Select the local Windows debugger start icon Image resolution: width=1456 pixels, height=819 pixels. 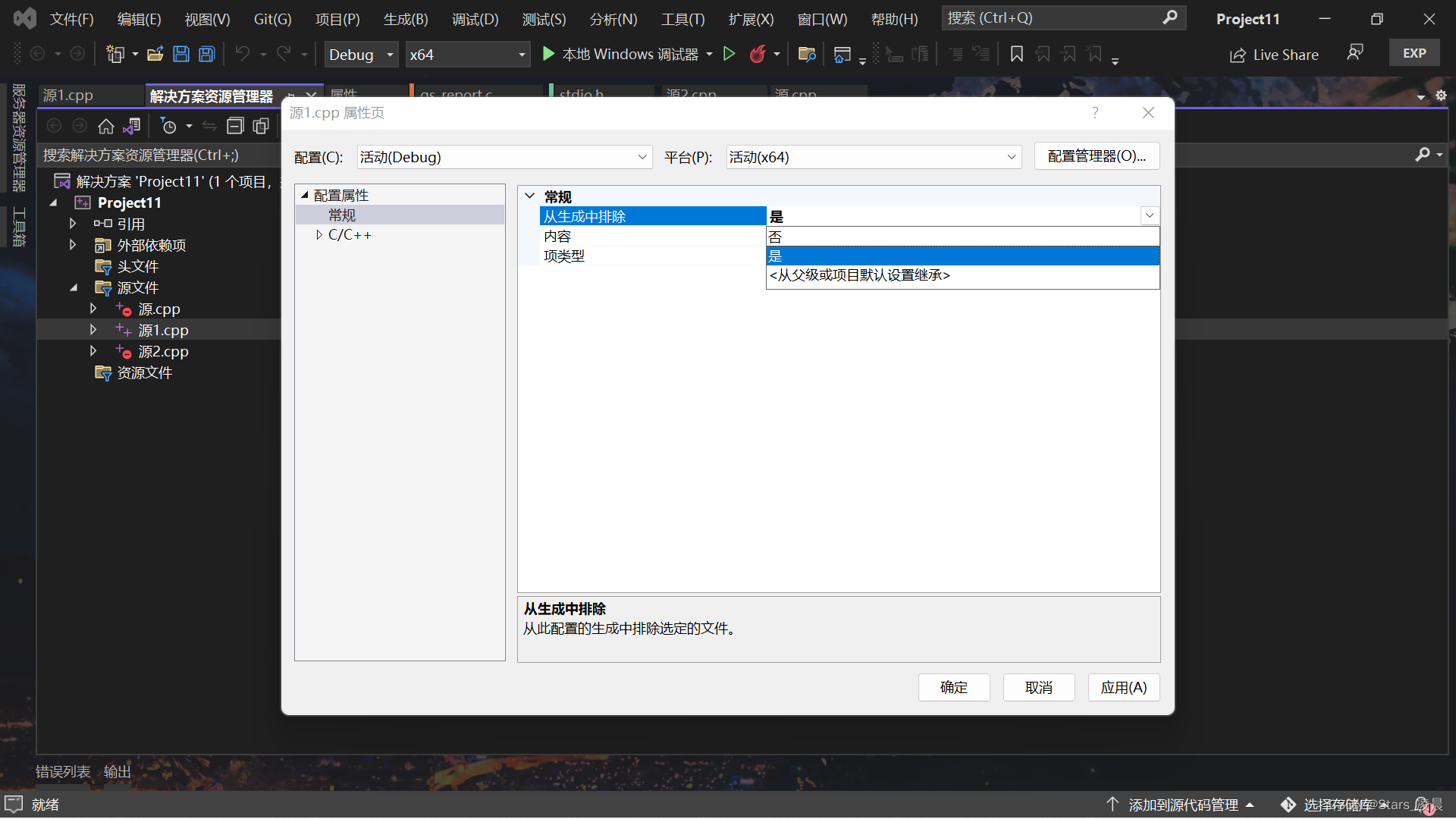[548, 54]
